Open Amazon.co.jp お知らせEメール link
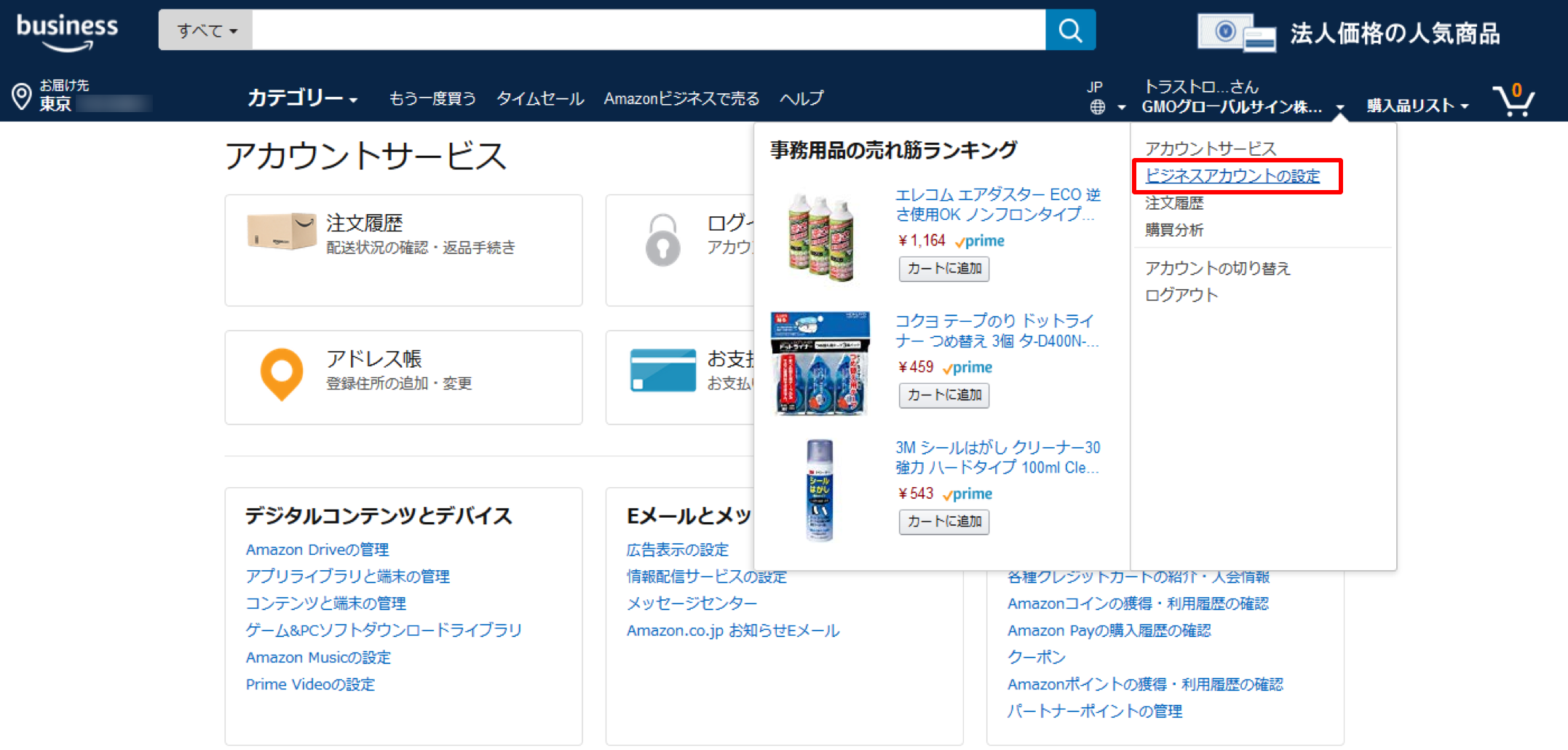Image resolution: width=1568 pixels, height=750 pixels. [x=733, y=631]
